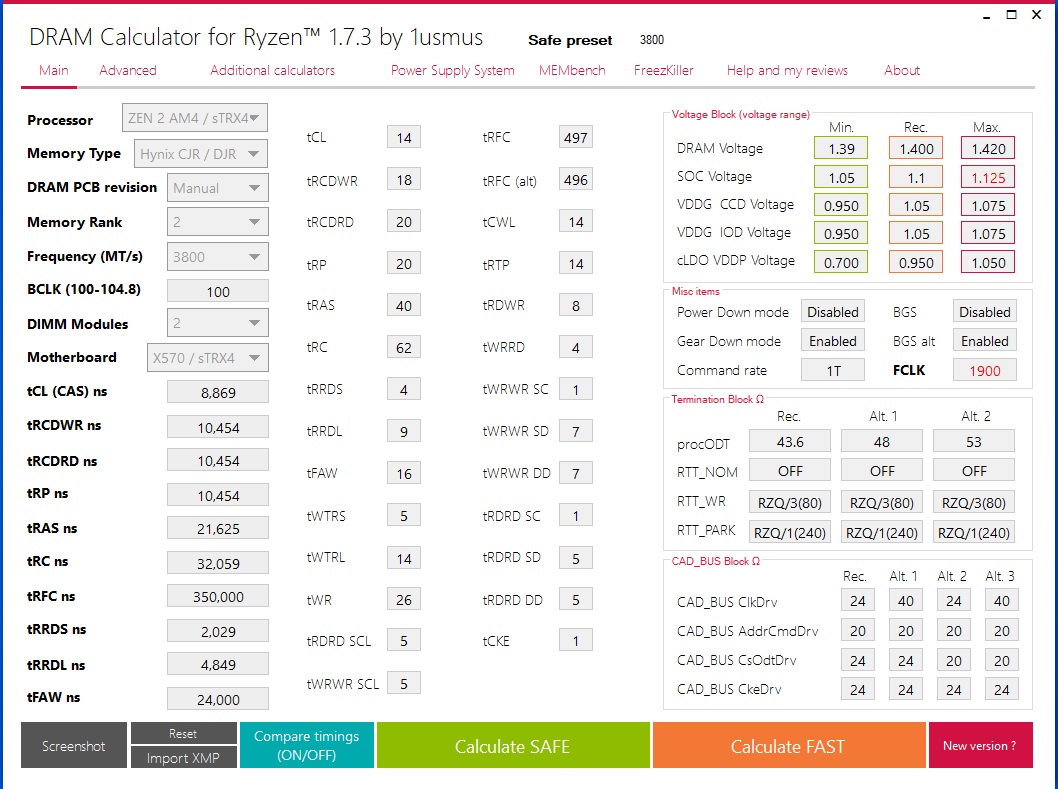Select SOC Voltage Max. value 1.125
This screenshot has height=789, width=1058.
[x=988, y=178]
